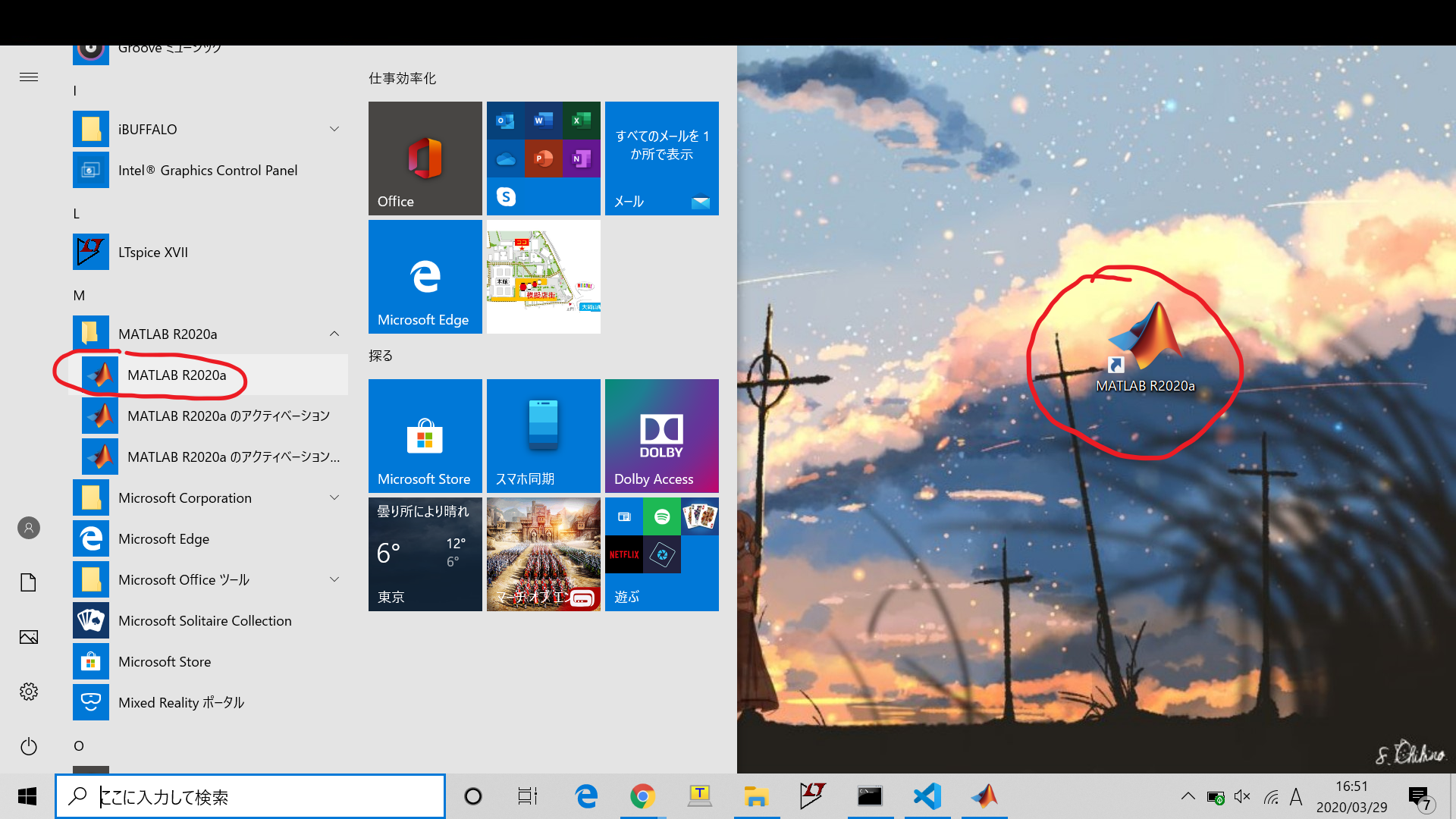Open LTspice from the taskbar
Image resolution: width=1456 pixels, height=819 pixels.
(812, 796)
